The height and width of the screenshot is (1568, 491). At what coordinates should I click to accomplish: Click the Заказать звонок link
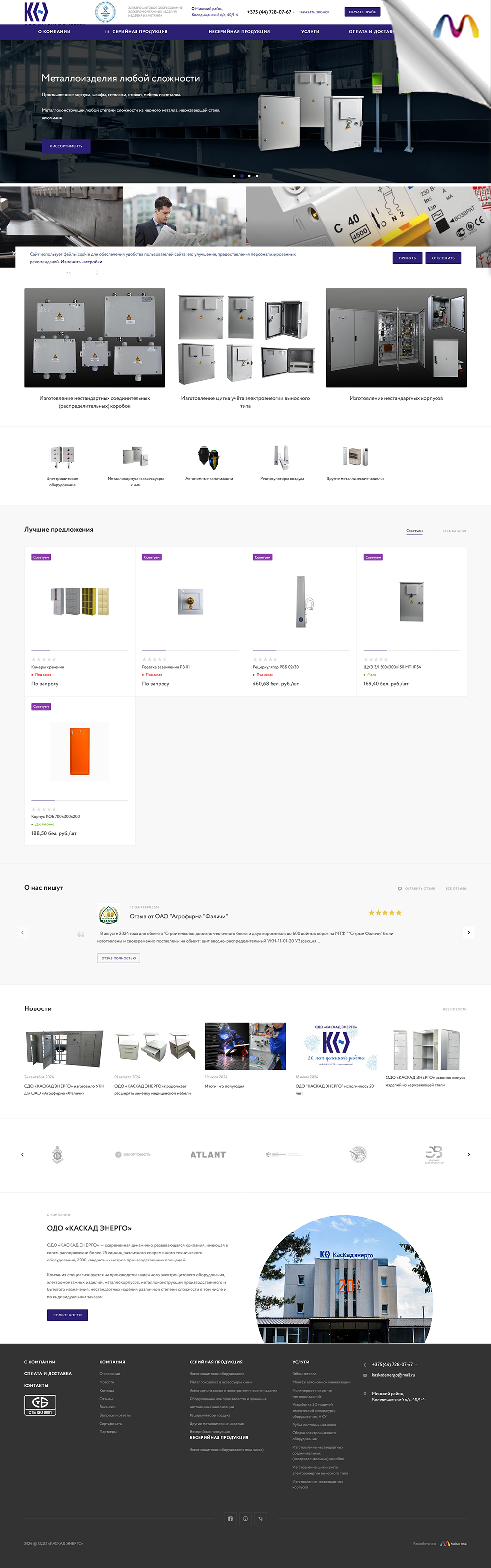pyautogui.click(x=314, y=12)
